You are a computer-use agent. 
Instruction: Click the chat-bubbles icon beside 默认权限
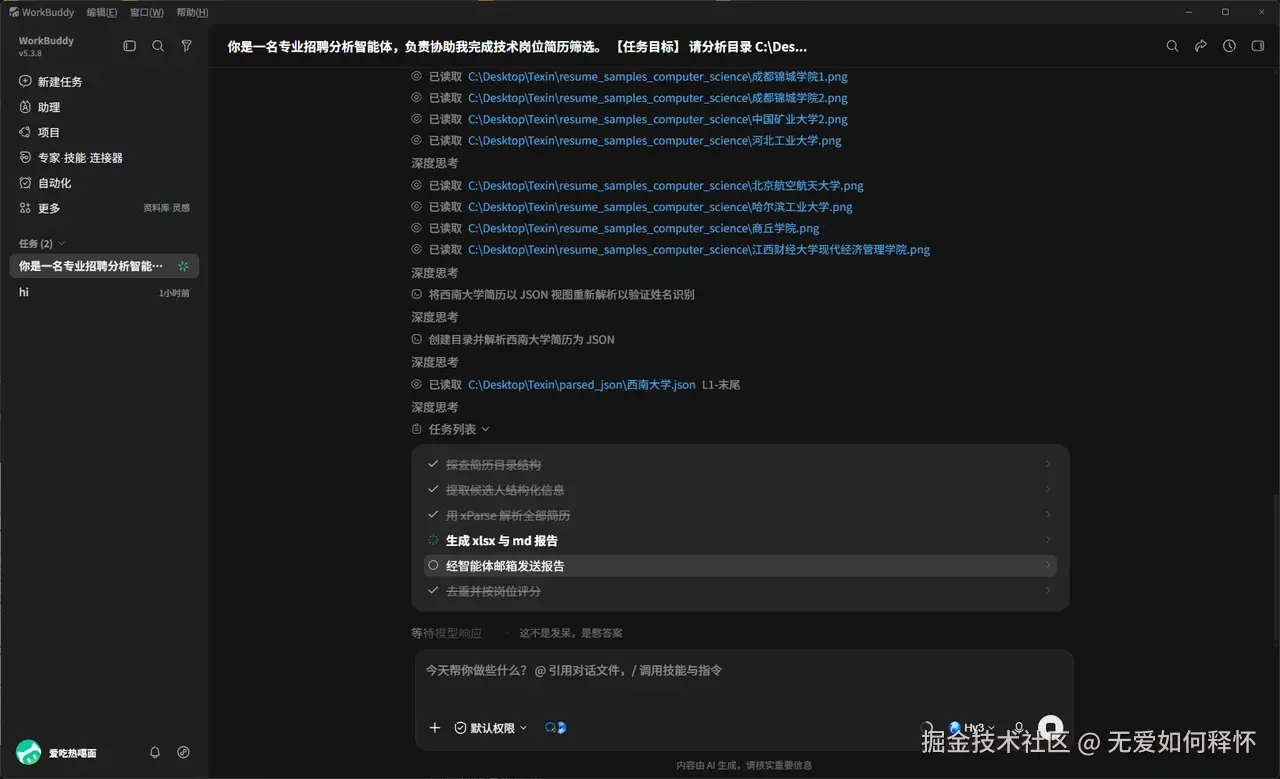click(x=556, y=728)
